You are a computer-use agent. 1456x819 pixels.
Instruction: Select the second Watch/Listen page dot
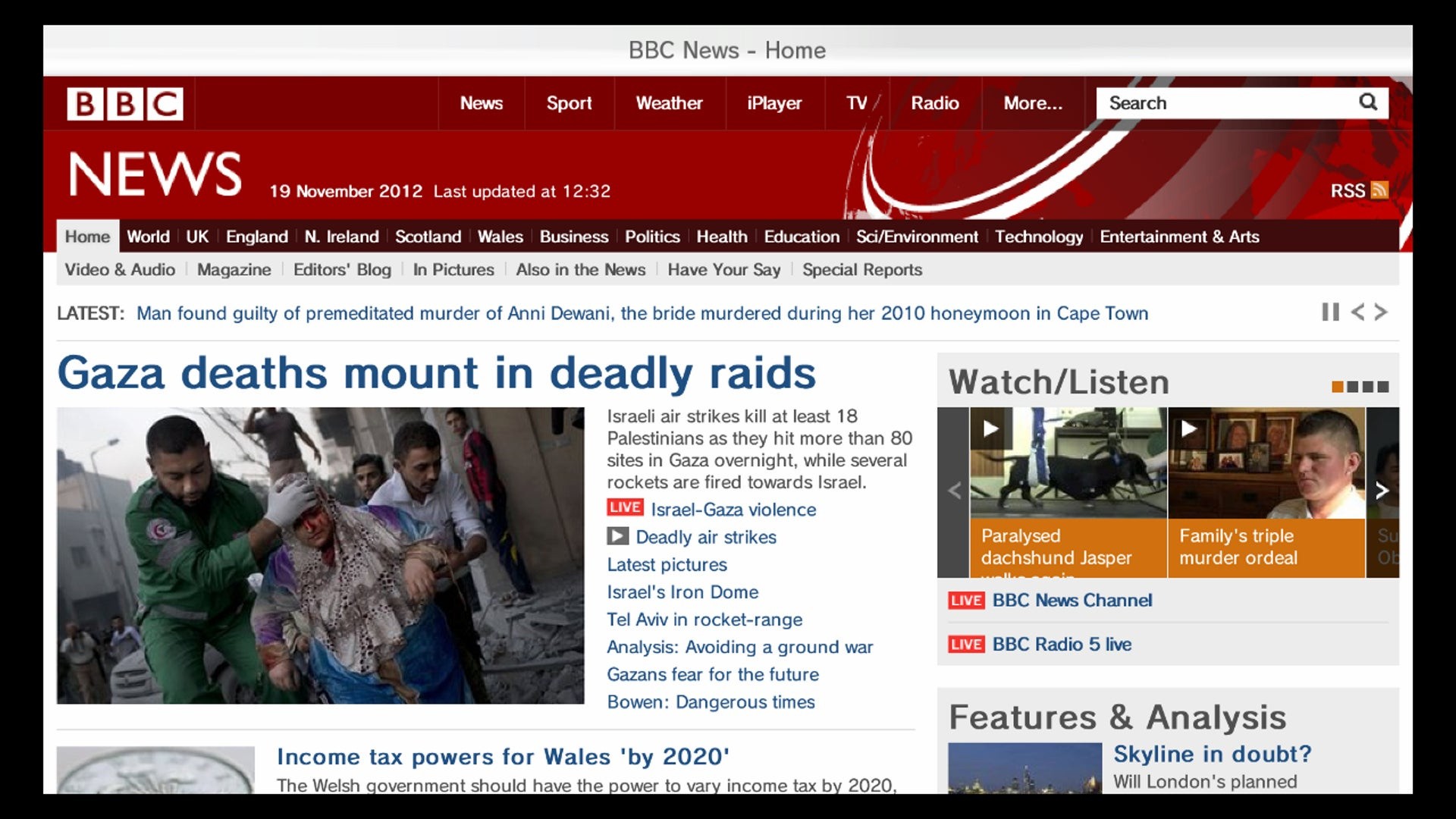click(x=1353, y=387)
